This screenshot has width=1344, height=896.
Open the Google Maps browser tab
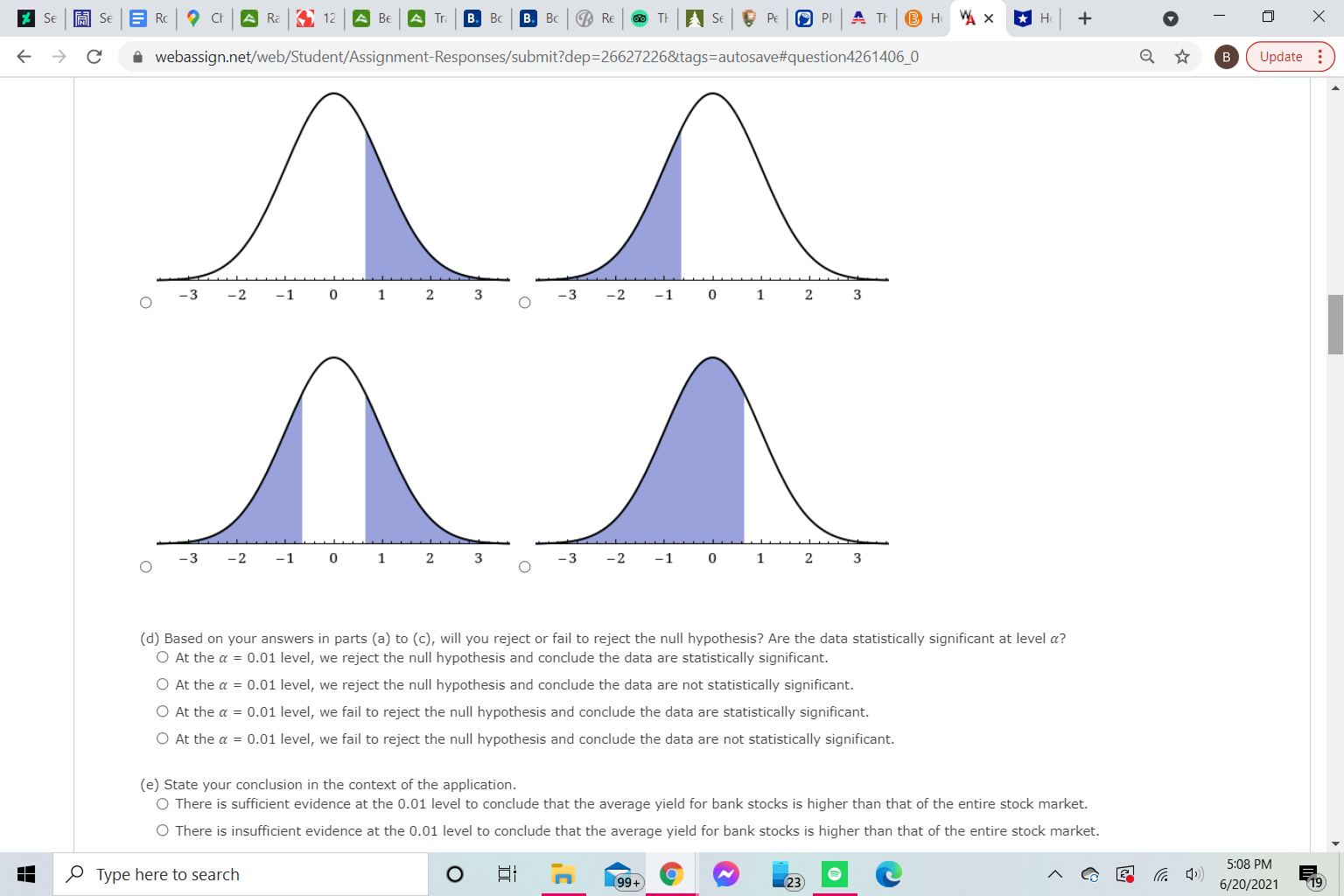tap(204, 17)
